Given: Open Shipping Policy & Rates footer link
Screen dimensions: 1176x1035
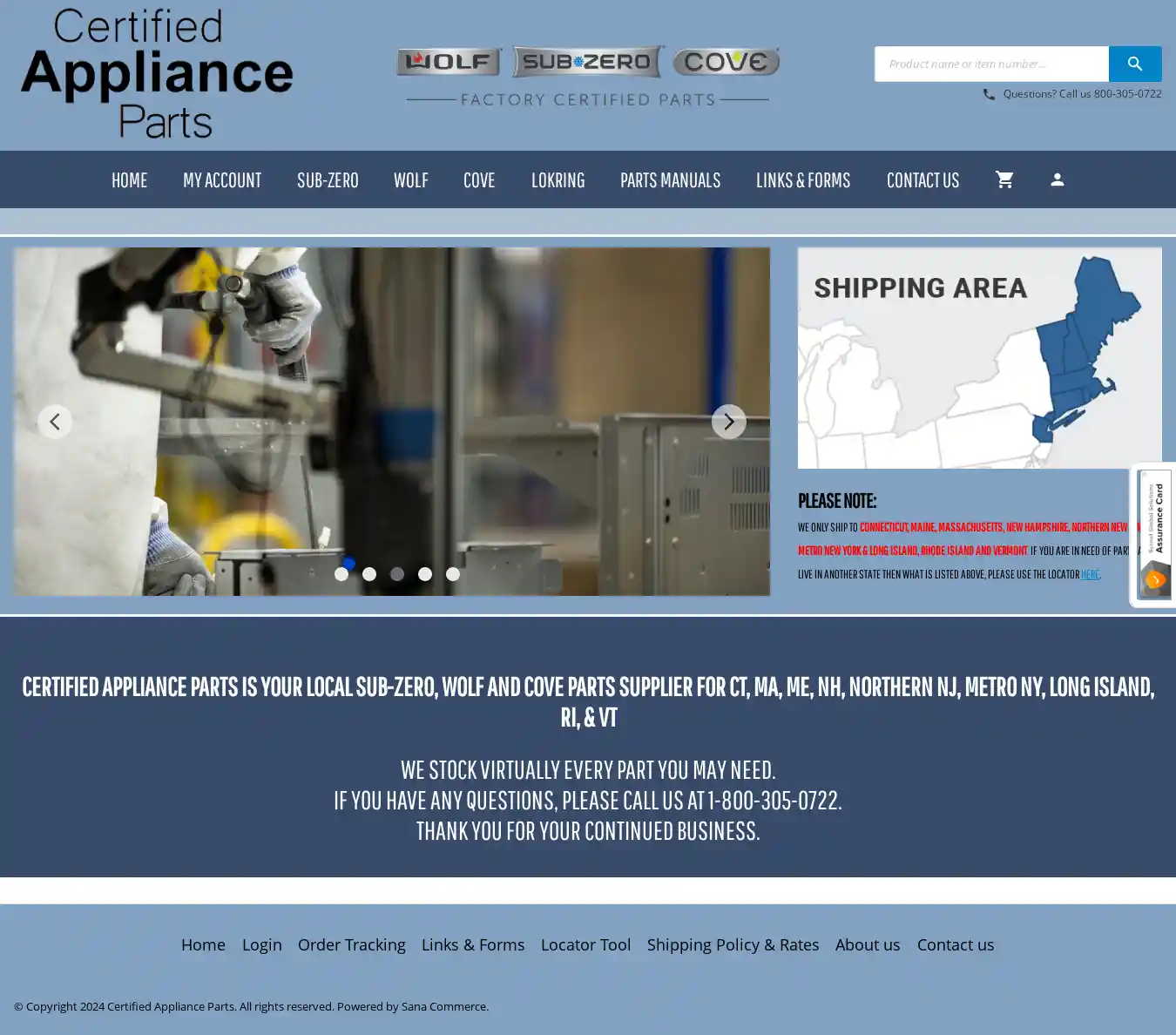Looking at the screenshot, I should click(733, 944).
